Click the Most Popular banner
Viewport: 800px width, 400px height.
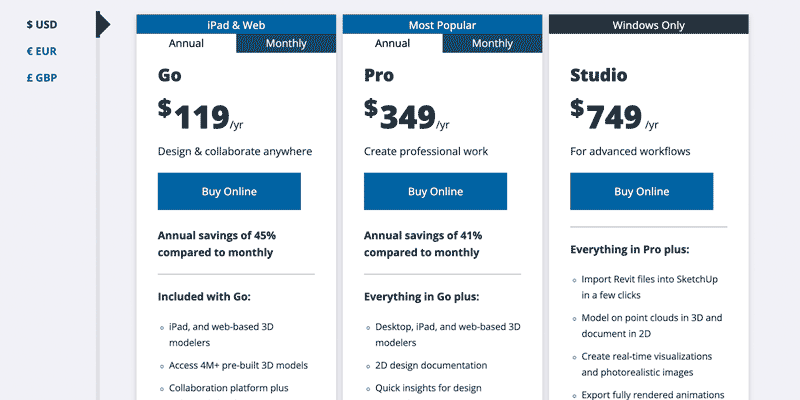pyautogui.click(x=442, y=24)
